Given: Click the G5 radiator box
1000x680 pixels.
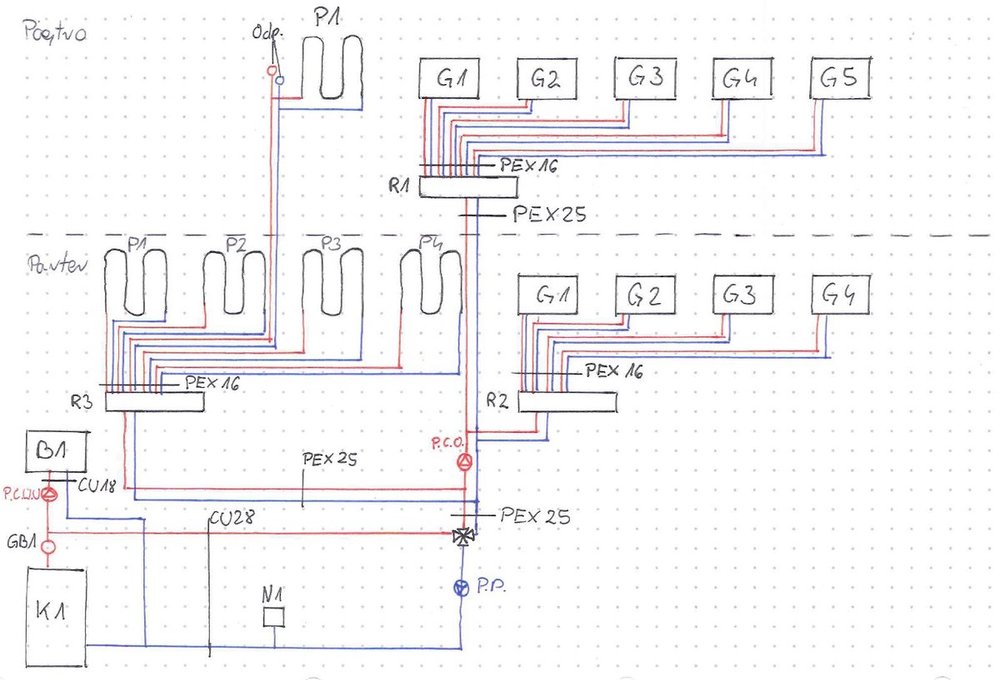Looking at the screenshot, I should point(840,77).
